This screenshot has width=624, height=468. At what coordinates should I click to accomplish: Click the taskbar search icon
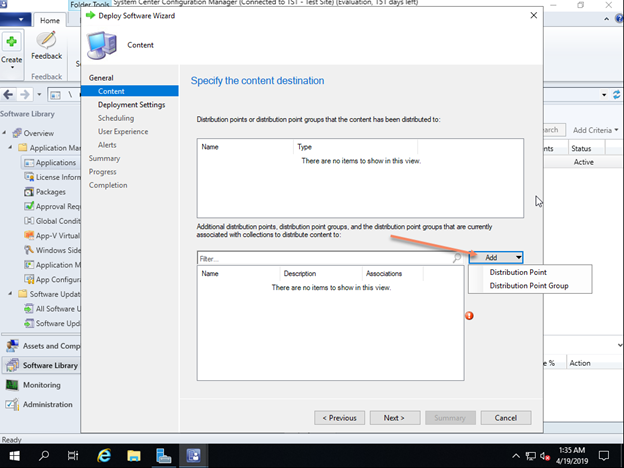pyautogui.click(x=44, y=456)
